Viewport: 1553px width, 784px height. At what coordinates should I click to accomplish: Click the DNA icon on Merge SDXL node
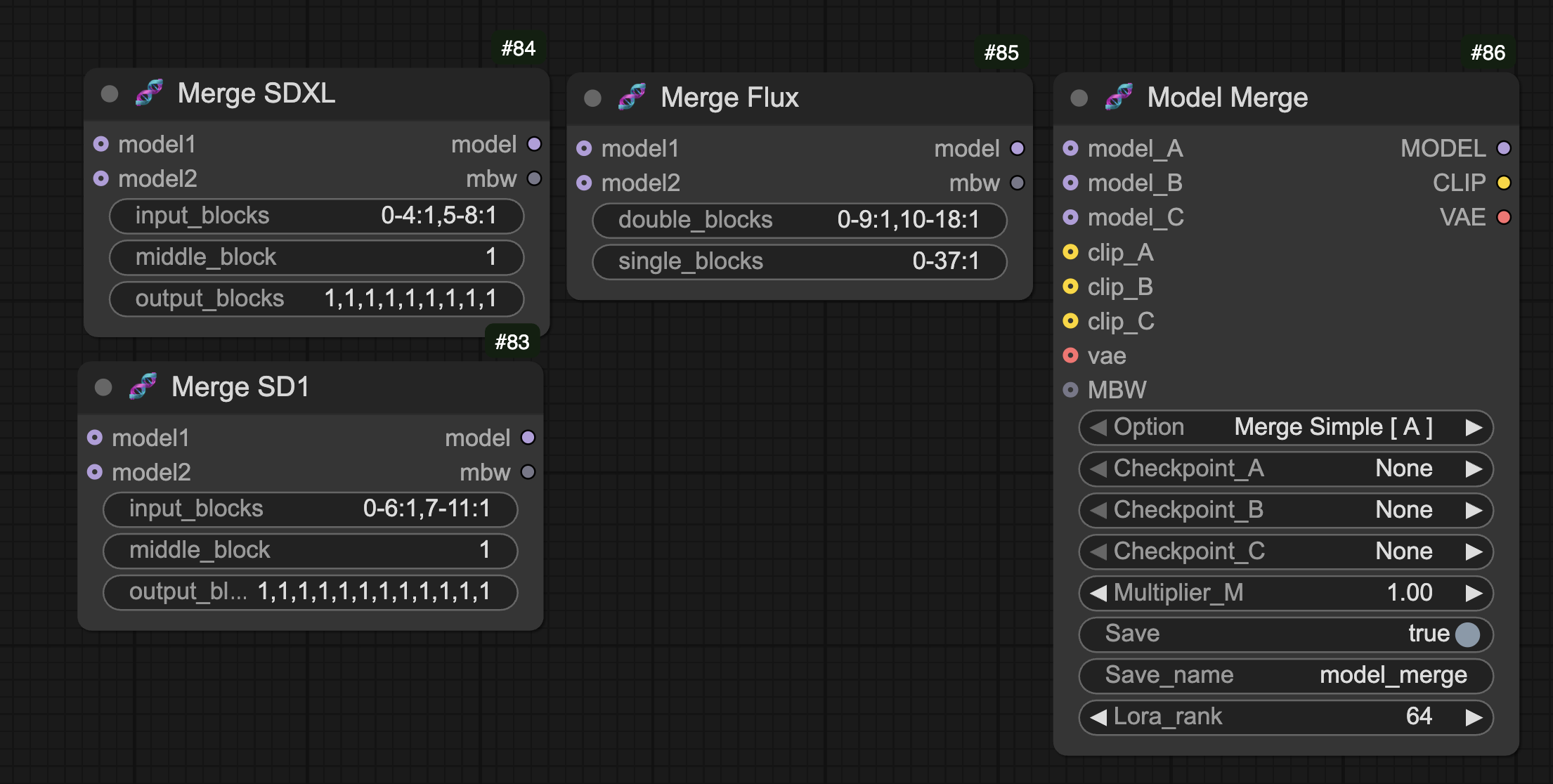[x=149, y=93]
